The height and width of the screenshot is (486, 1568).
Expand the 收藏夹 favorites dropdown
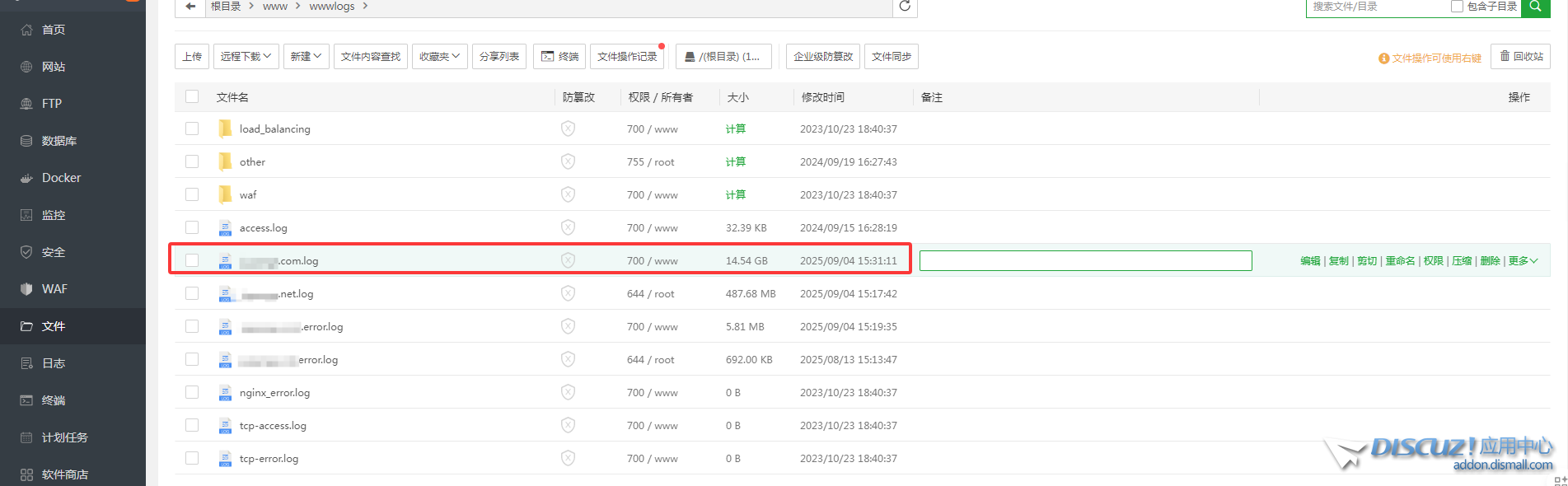(x=439, y=57)
